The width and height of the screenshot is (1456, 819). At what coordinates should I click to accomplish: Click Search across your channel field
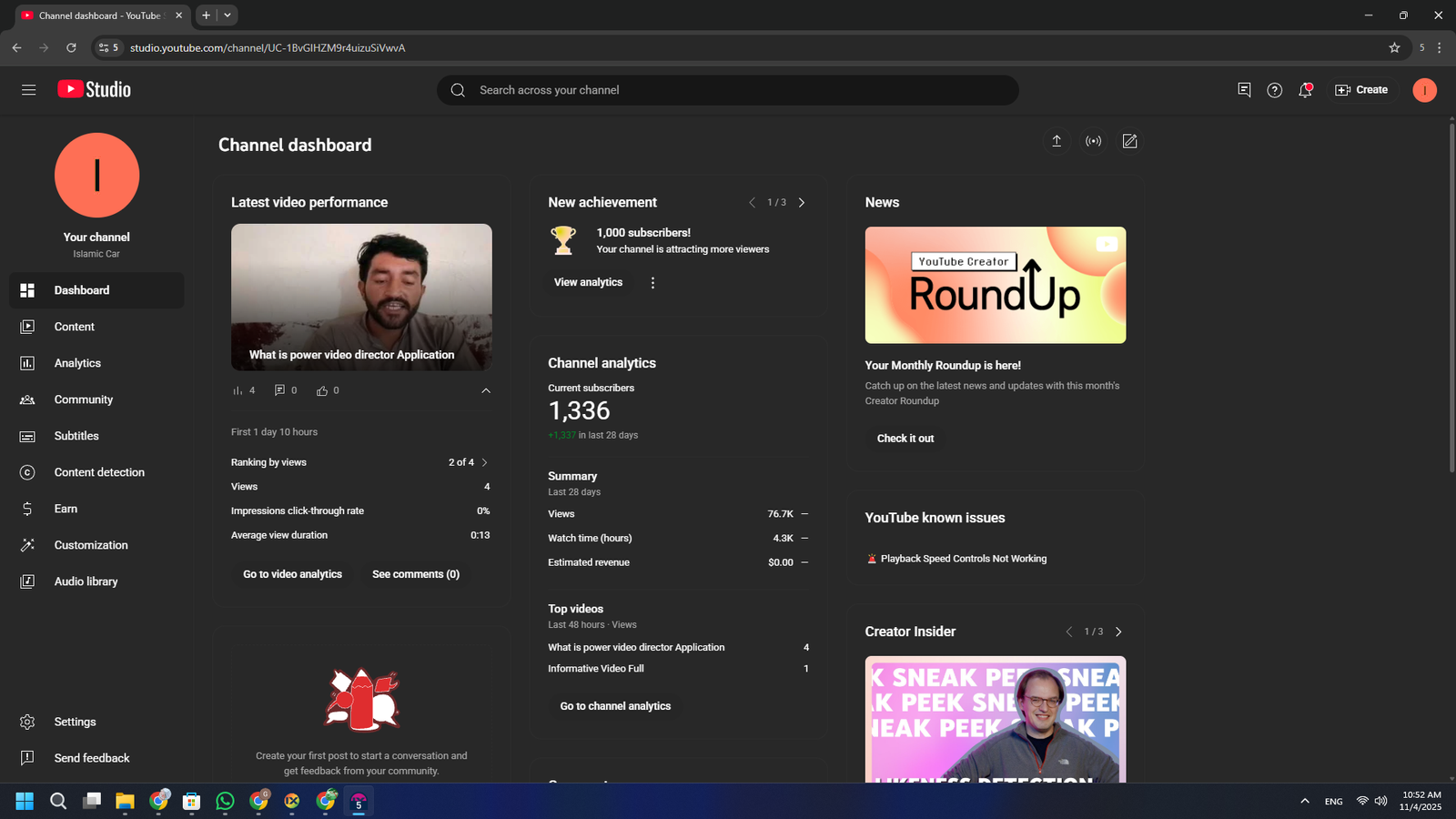(x=728, y=90)
